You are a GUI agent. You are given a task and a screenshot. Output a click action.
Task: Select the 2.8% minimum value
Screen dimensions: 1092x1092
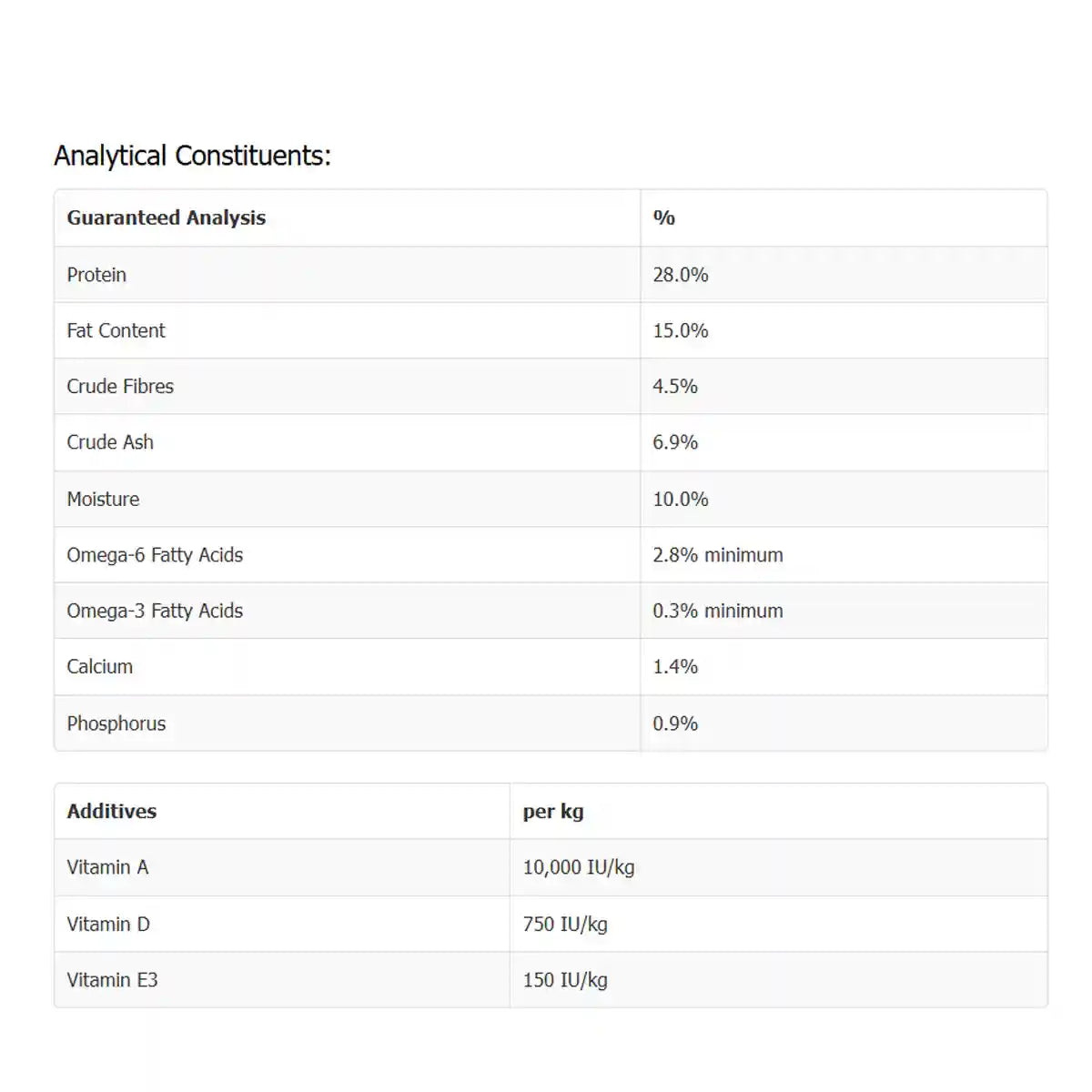(717, 555)
